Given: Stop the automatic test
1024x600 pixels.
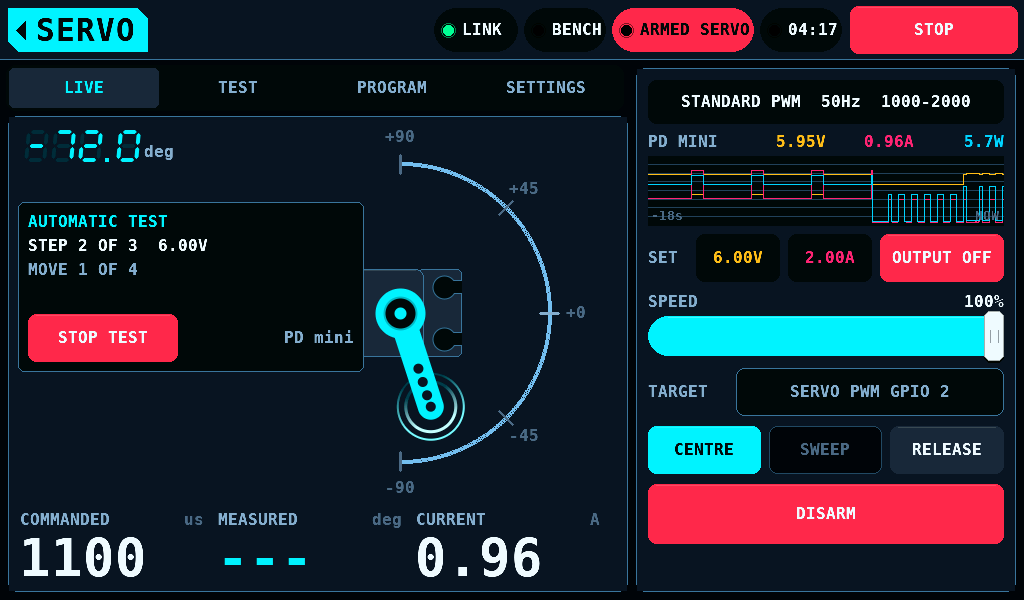Looking at the screenshot, I should 103,338.
